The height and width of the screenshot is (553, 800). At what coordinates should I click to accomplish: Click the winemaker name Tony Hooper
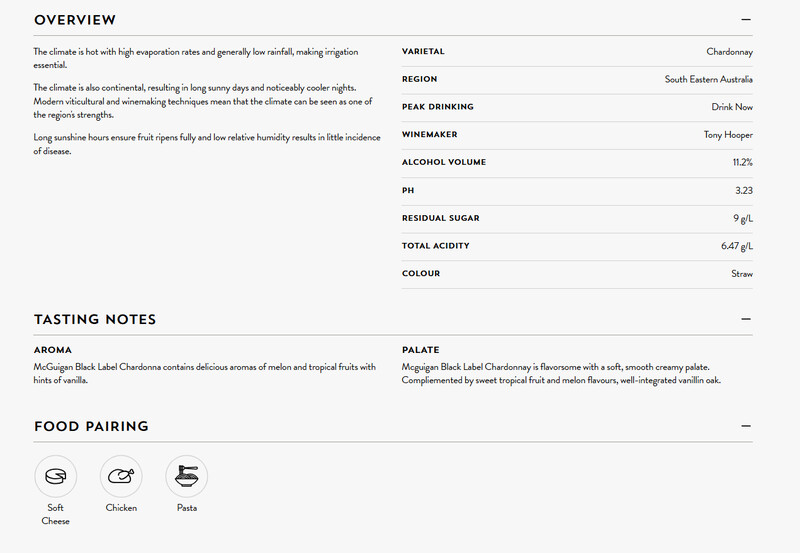coord(728,135)
